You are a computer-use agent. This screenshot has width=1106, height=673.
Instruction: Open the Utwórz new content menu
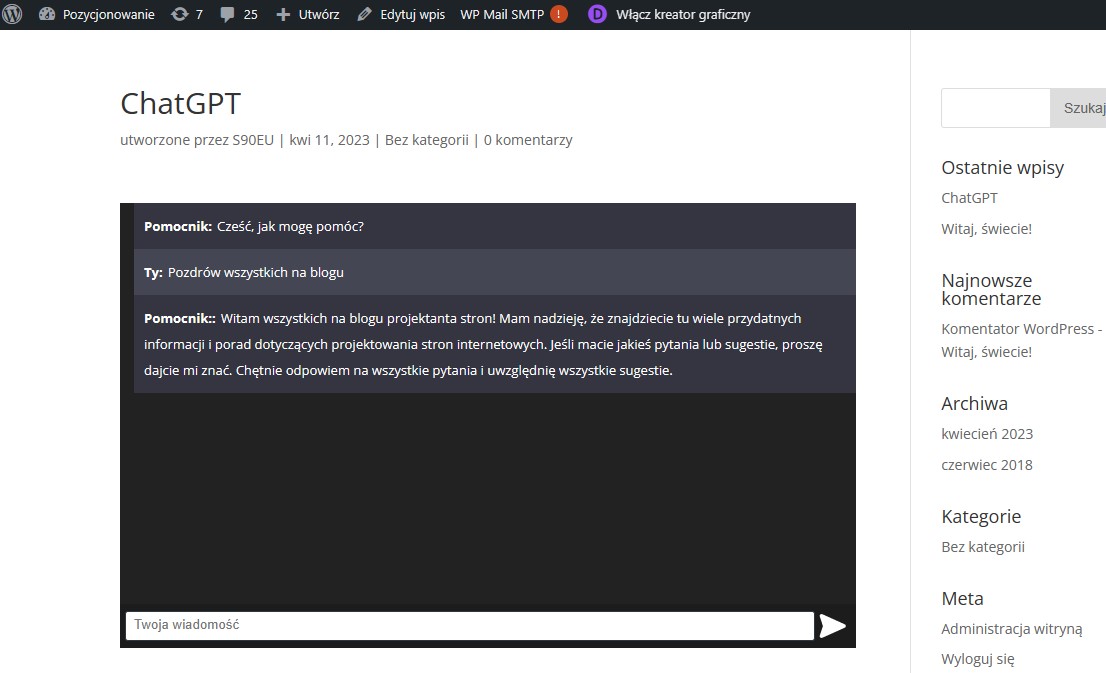pyautogui.click(x=308, y=14)
